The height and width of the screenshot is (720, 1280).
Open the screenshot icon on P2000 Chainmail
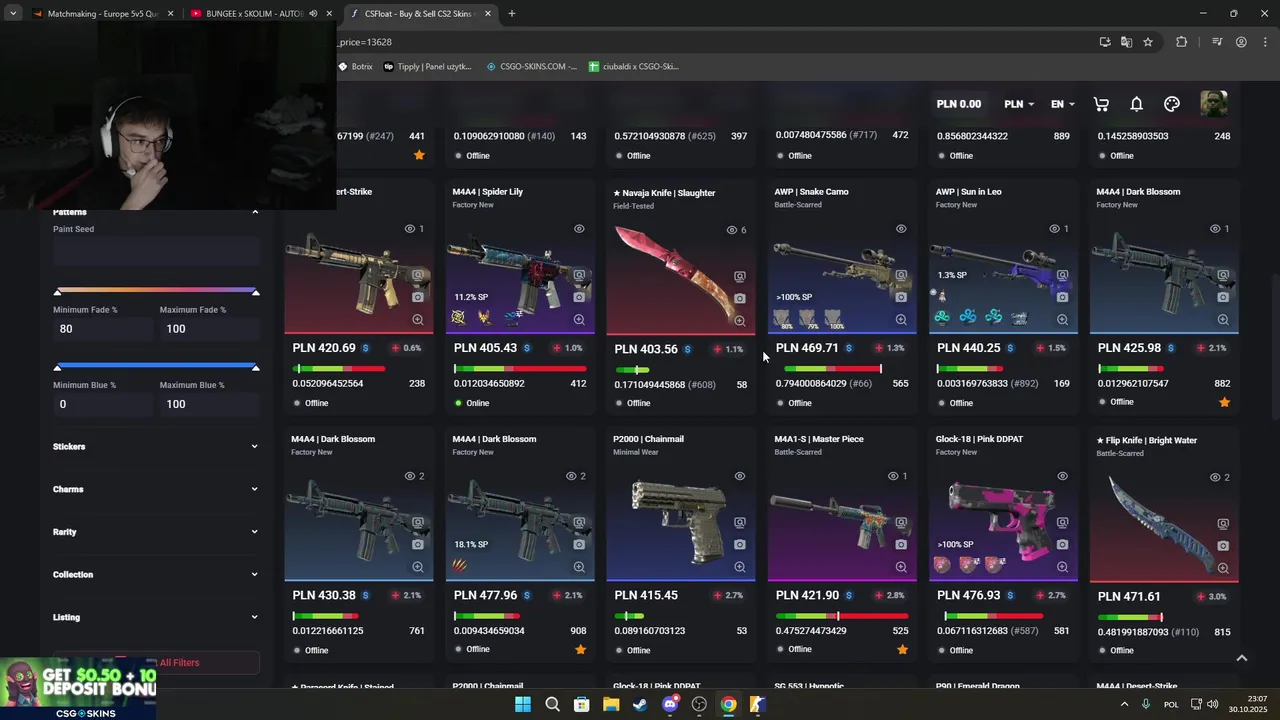point(740,545)
